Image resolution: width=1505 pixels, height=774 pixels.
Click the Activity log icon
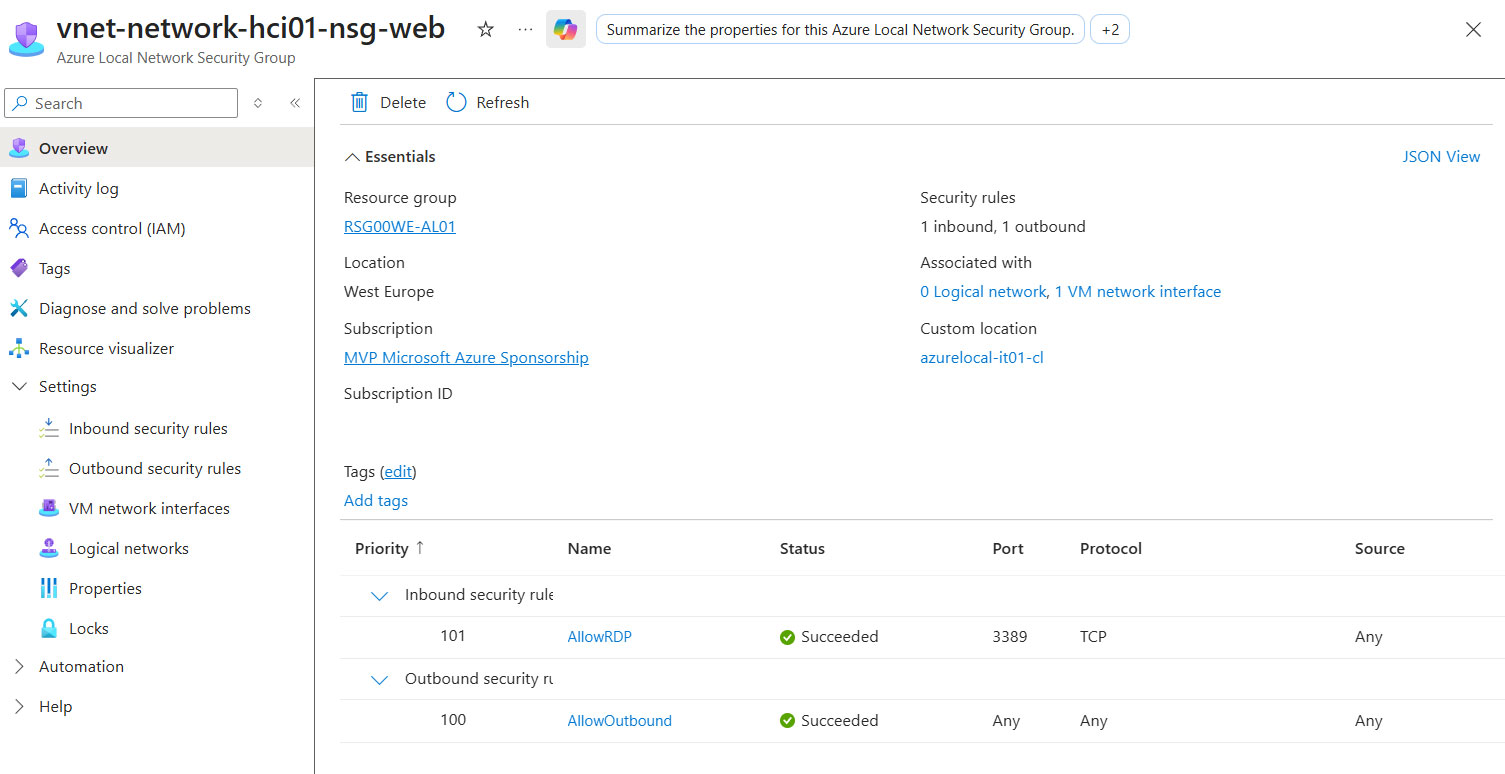(19, 188)
